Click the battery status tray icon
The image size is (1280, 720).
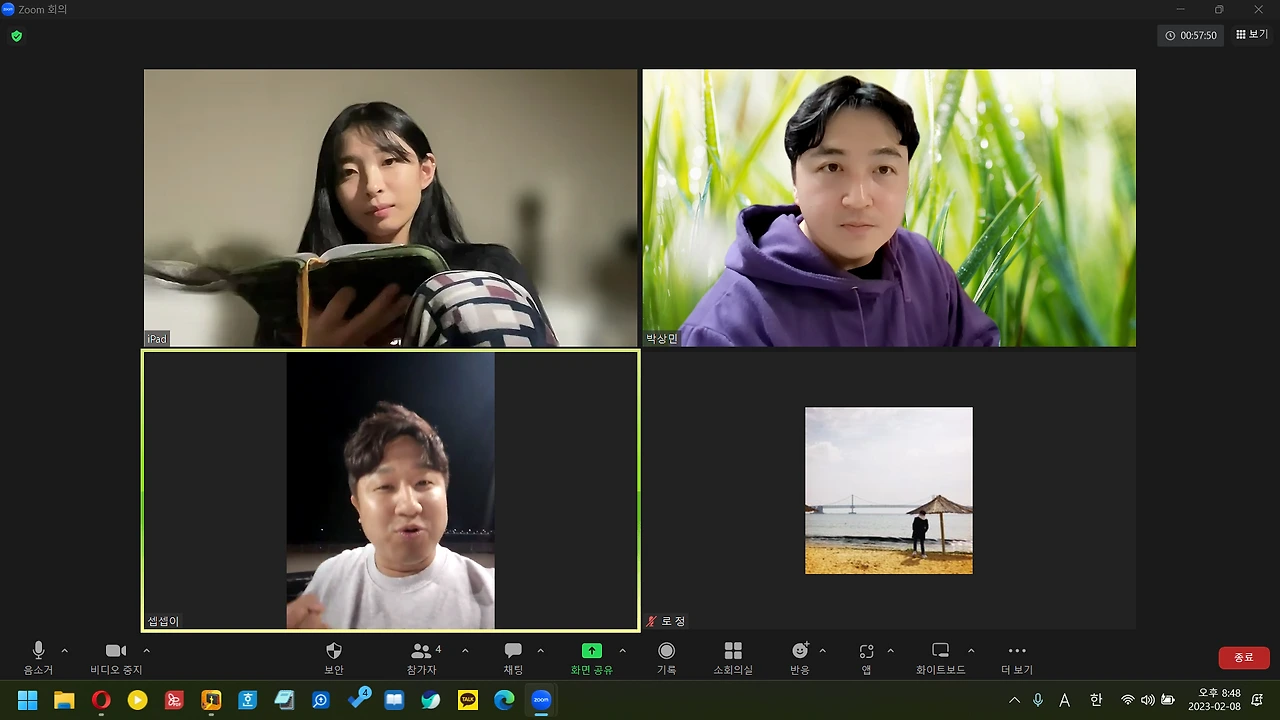(1167, 700)
